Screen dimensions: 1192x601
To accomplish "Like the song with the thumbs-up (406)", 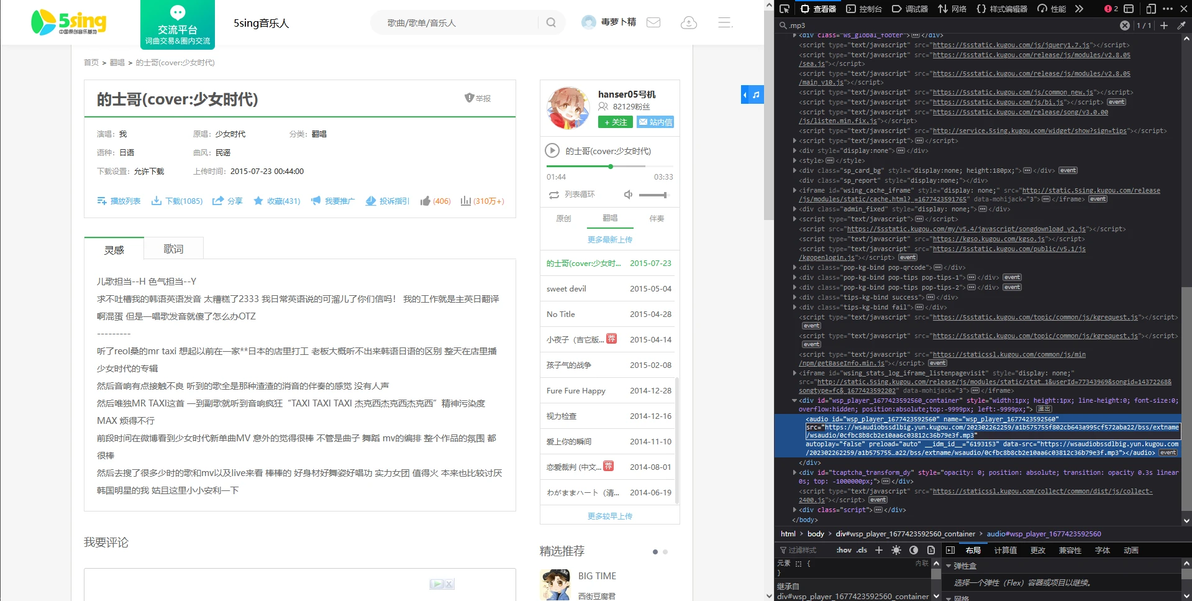I will pyautogui.click(x=426, y=201).
